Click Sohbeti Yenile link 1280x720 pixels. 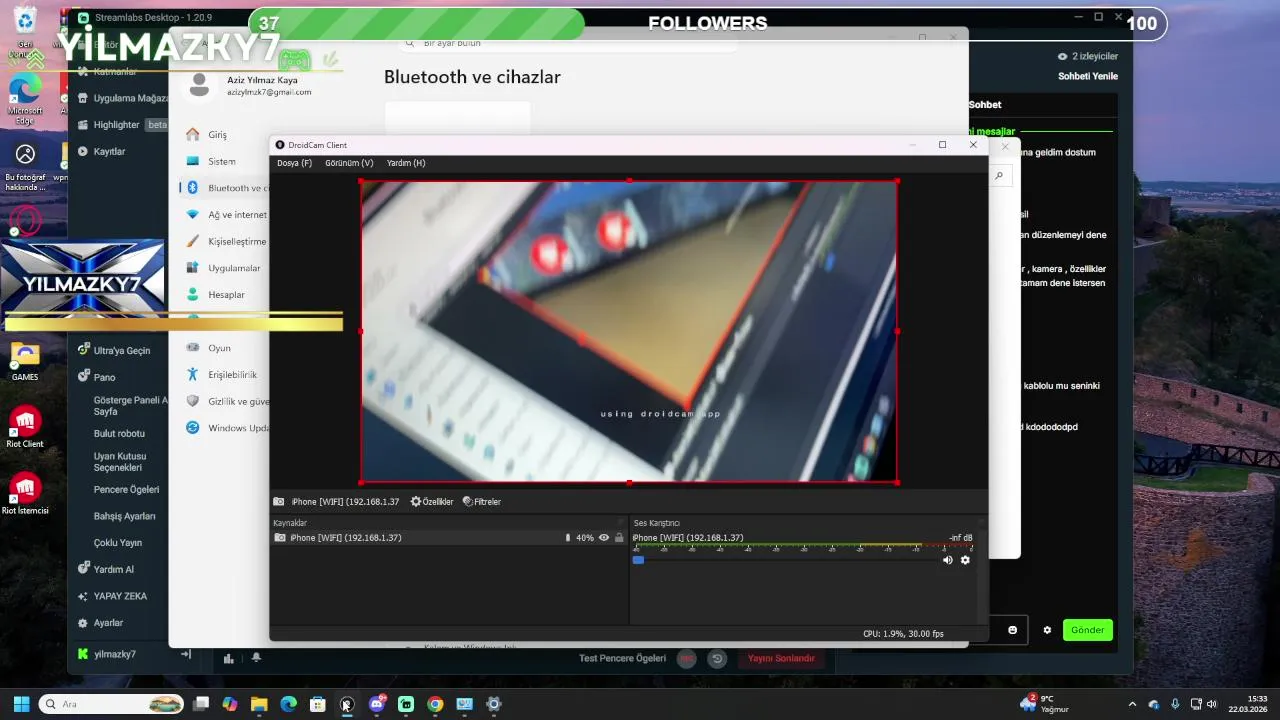click(1088, 76)
